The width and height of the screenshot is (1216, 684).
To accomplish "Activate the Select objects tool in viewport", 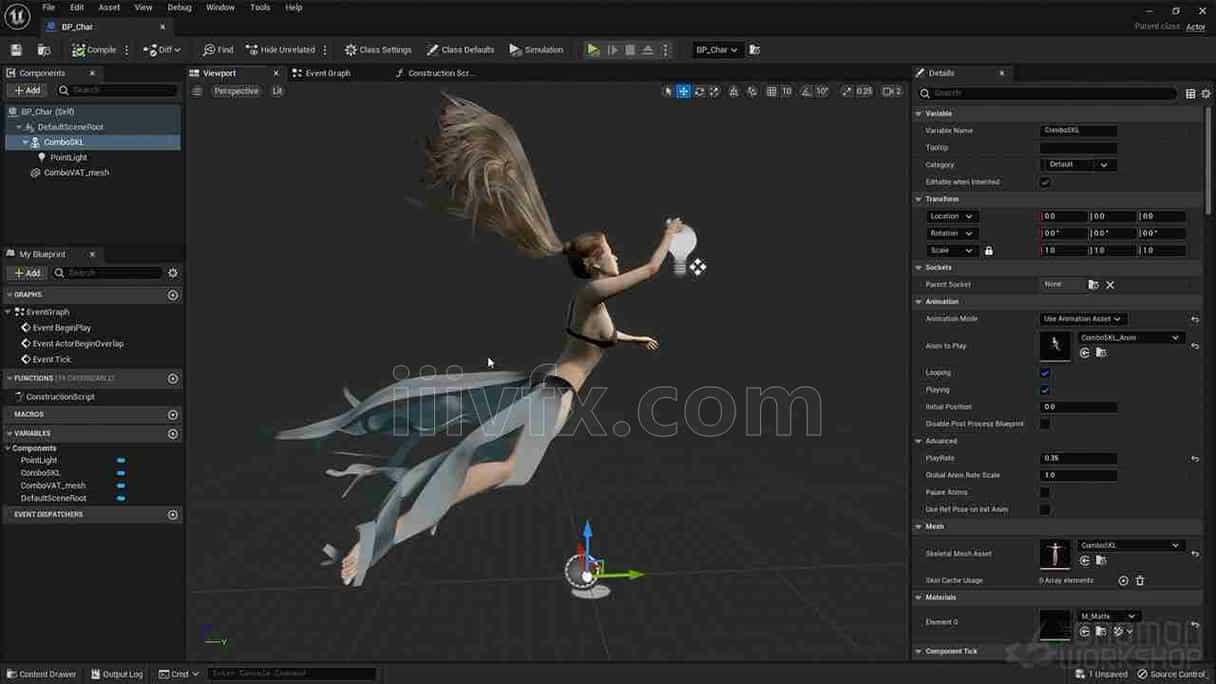I will pyautogui.click(x=668, y=91).
